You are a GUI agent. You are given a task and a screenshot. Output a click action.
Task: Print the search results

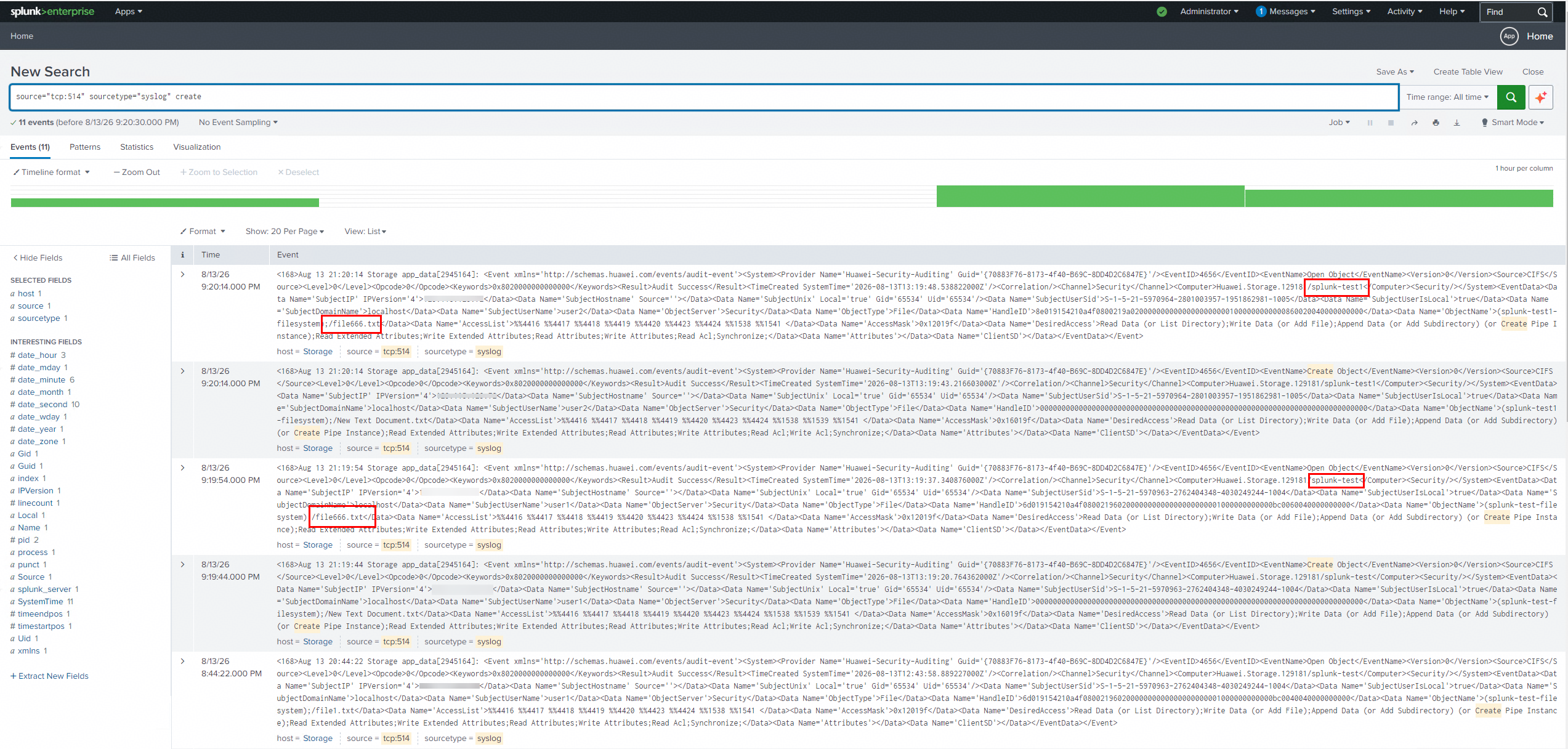pyautogui.click(x=1436, y=123)
